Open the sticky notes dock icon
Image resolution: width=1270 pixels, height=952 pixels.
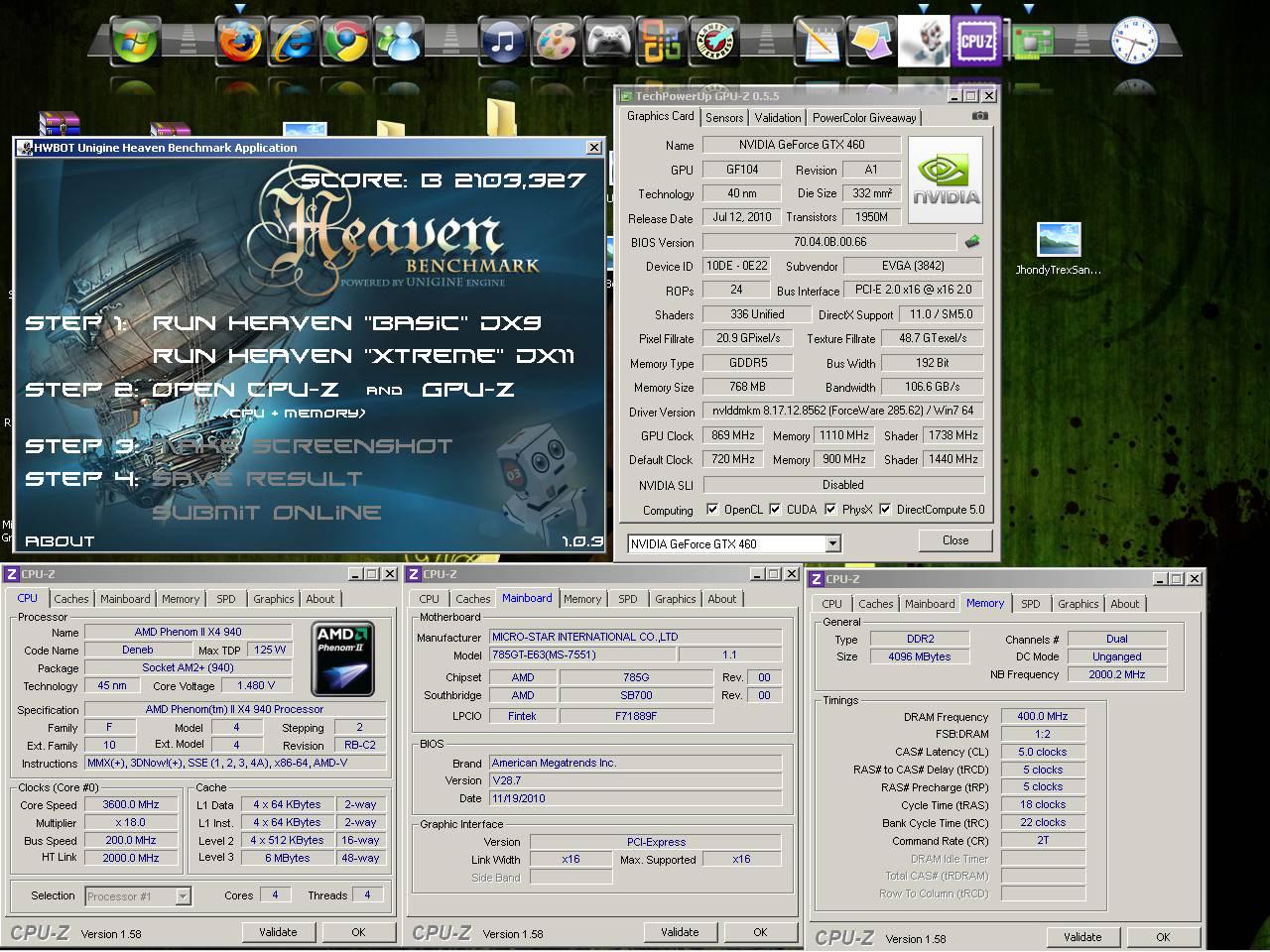coord(871,42)
